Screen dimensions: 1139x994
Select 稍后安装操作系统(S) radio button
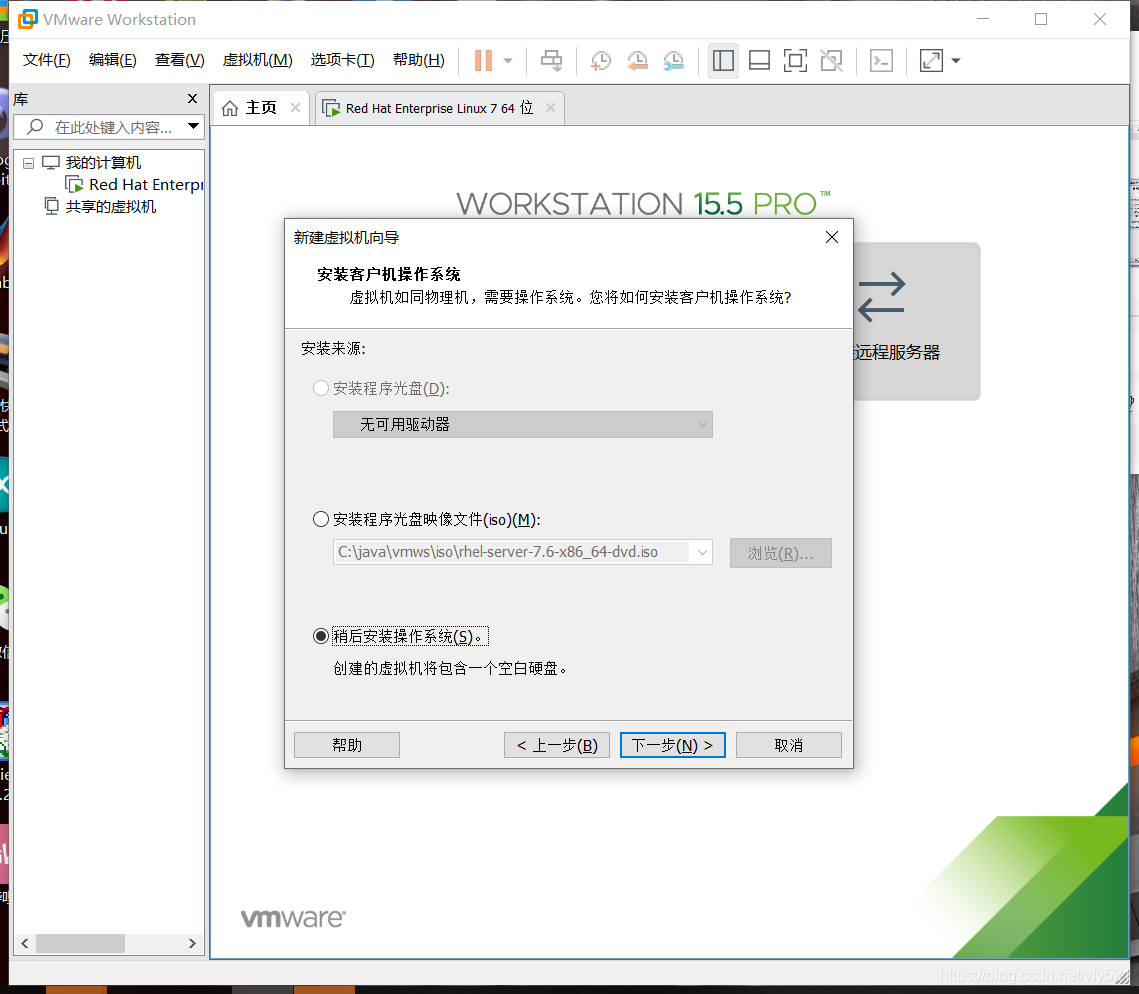click(x=320, y=636)
